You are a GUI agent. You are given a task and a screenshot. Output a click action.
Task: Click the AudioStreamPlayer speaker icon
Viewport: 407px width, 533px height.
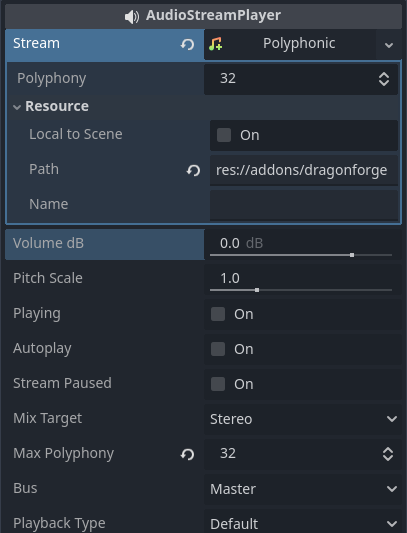[x=132, y=16]
